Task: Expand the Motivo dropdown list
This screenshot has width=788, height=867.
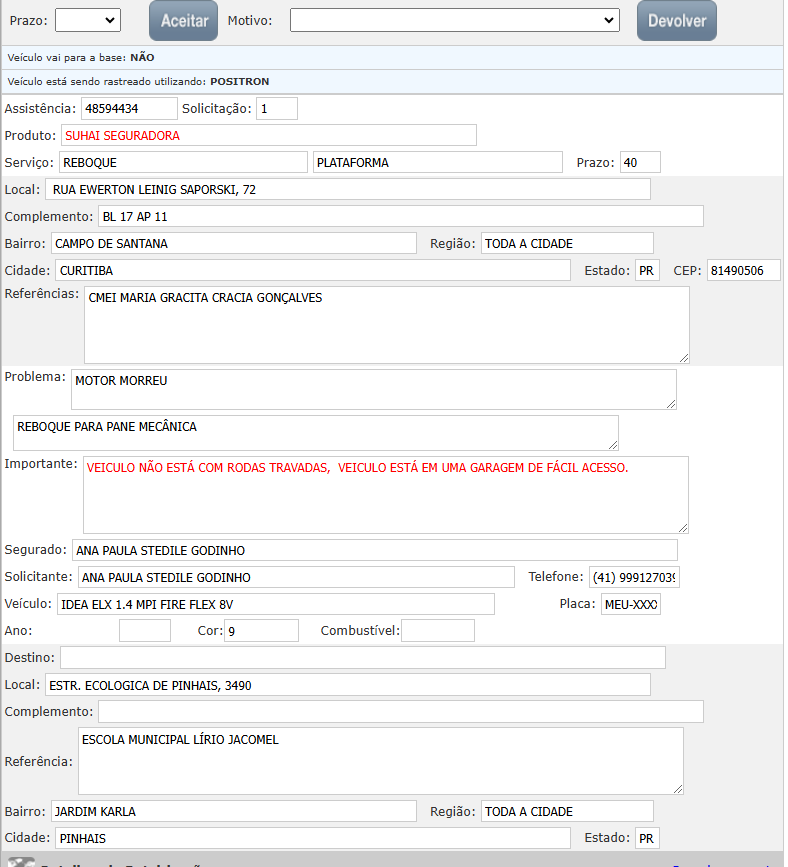Action: coord(455,20)
